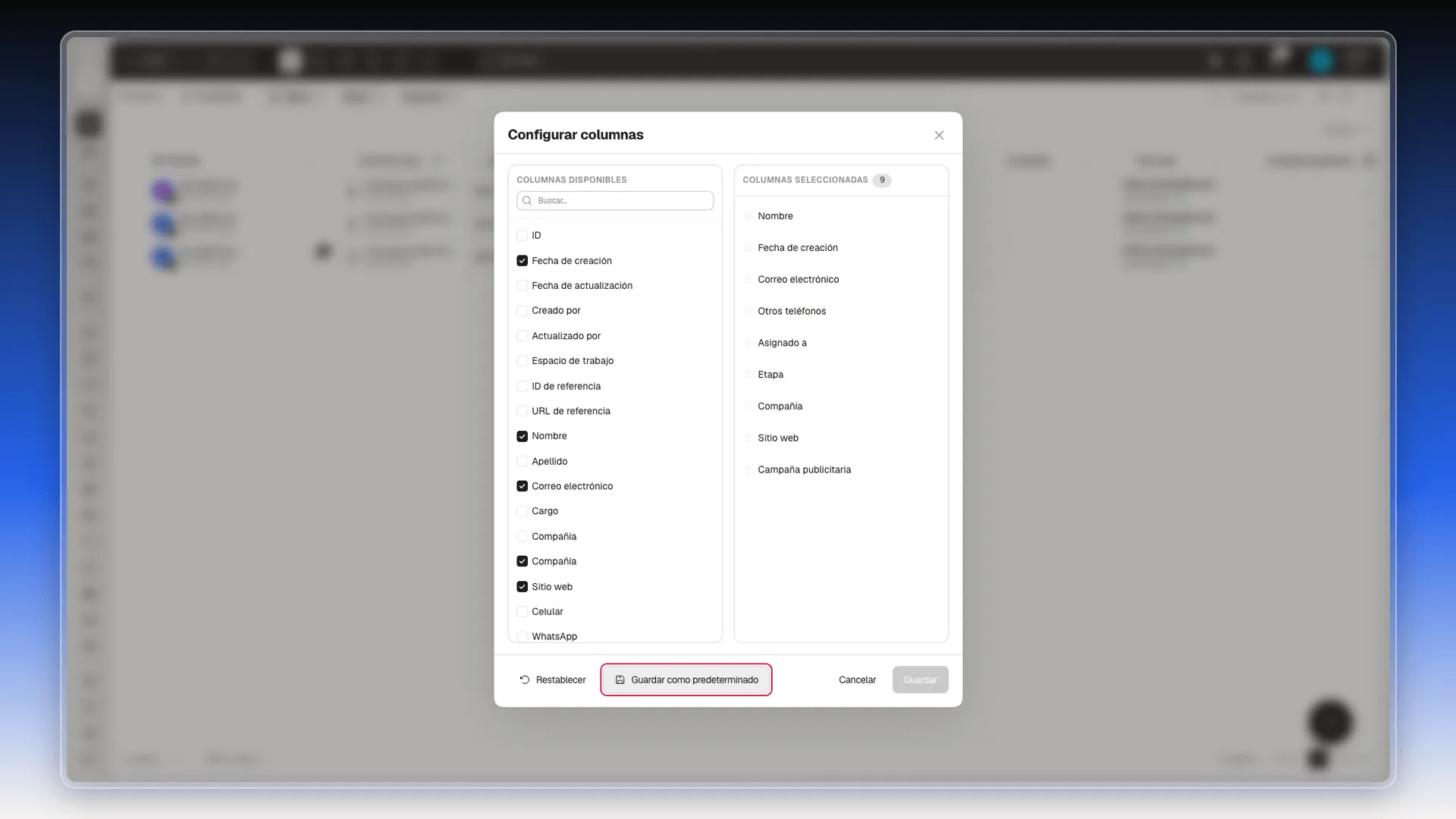
Task: Uncheck the Fecha de creación checkbox
Action: (522, 261)
